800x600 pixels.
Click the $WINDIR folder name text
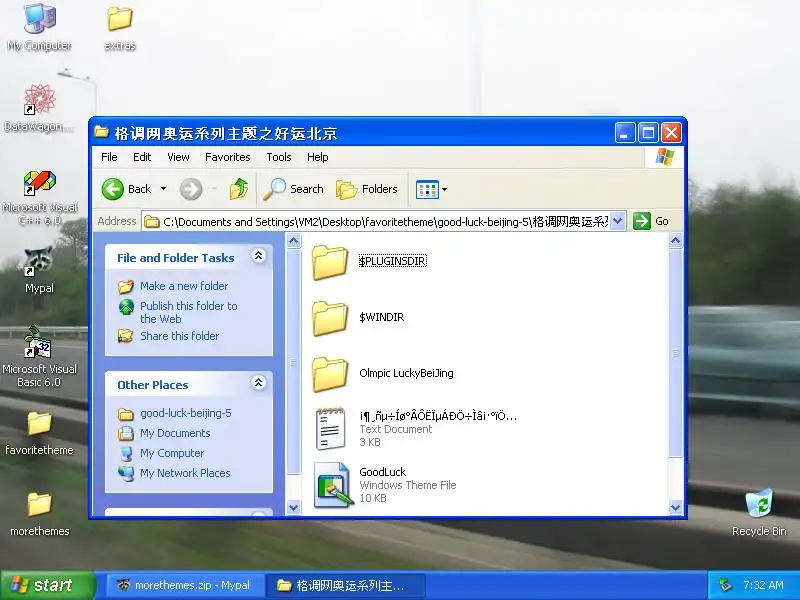click(382, 317)
